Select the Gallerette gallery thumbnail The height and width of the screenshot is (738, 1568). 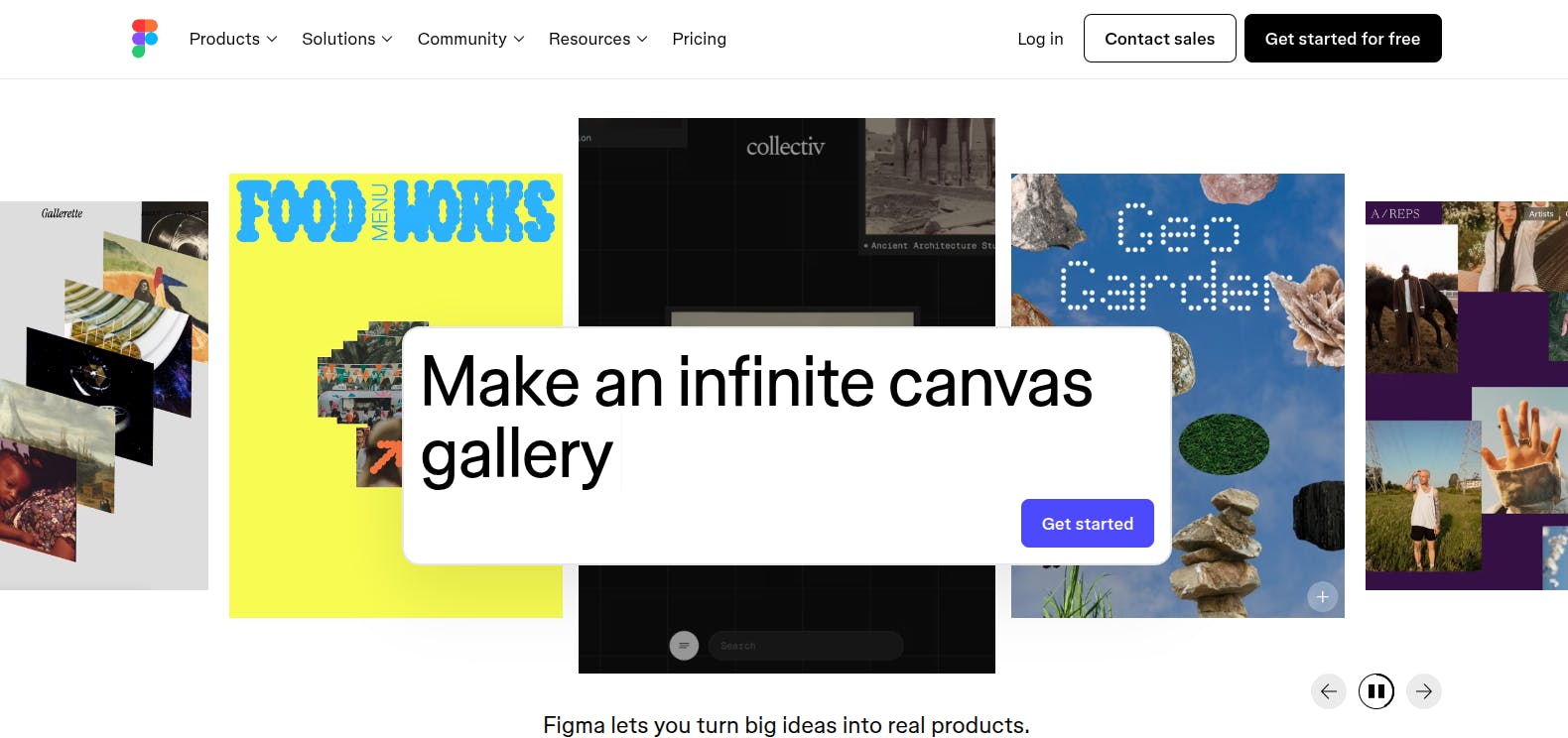[x=104, y=396]
